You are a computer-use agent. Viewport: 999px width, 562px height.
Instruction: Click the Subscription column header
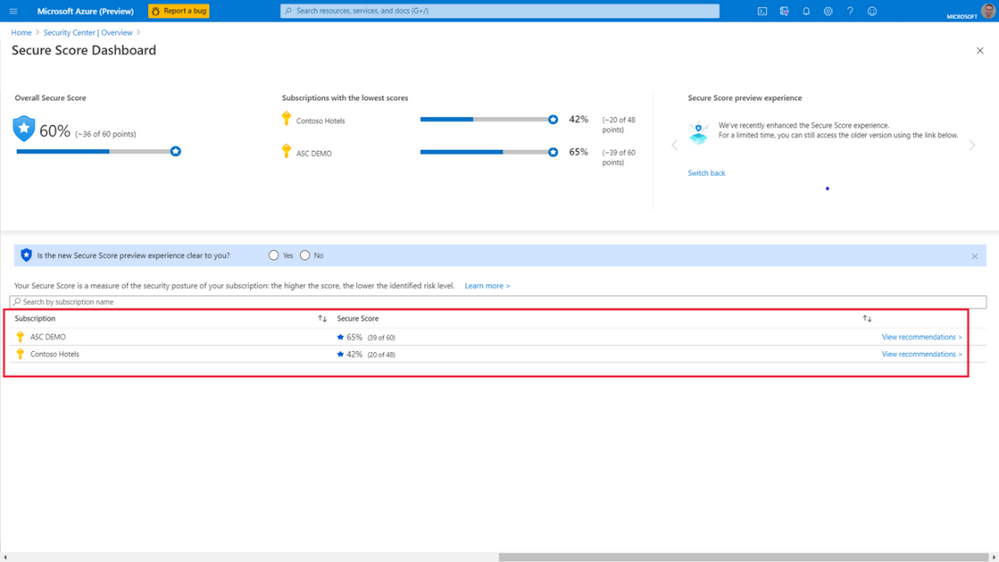[35, 318]
